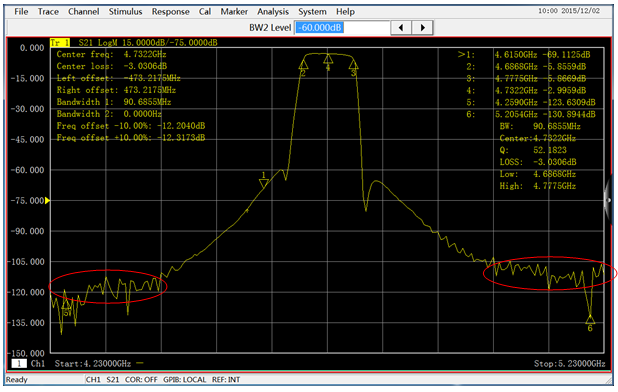Screen dimensions: 618x392
Task: Select marker 6 triangle near lower right
Action: point(590,319)
